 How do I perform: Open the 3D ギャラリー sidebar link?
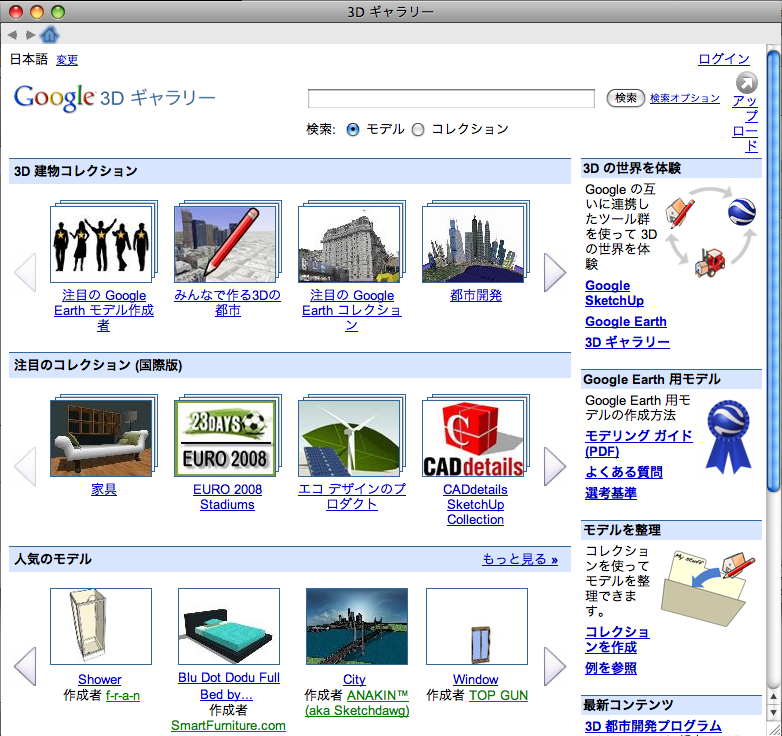pyautogui.click(x=627, y=343)
